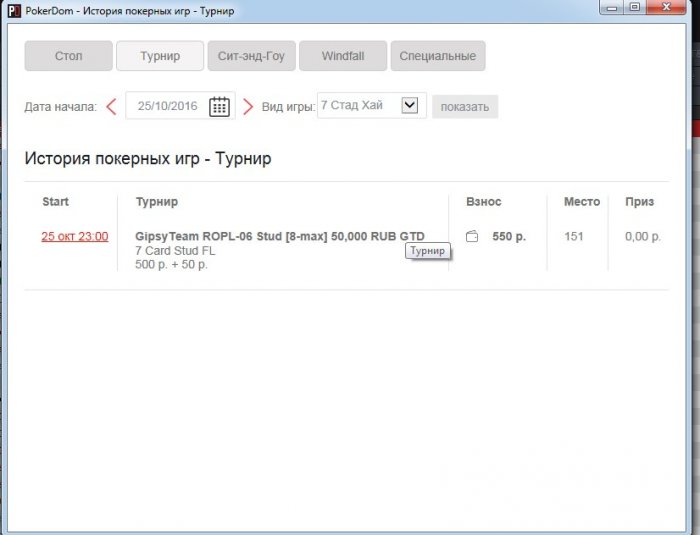Open the 25 окт 23:00 tournament link

[x=75, y=236]
